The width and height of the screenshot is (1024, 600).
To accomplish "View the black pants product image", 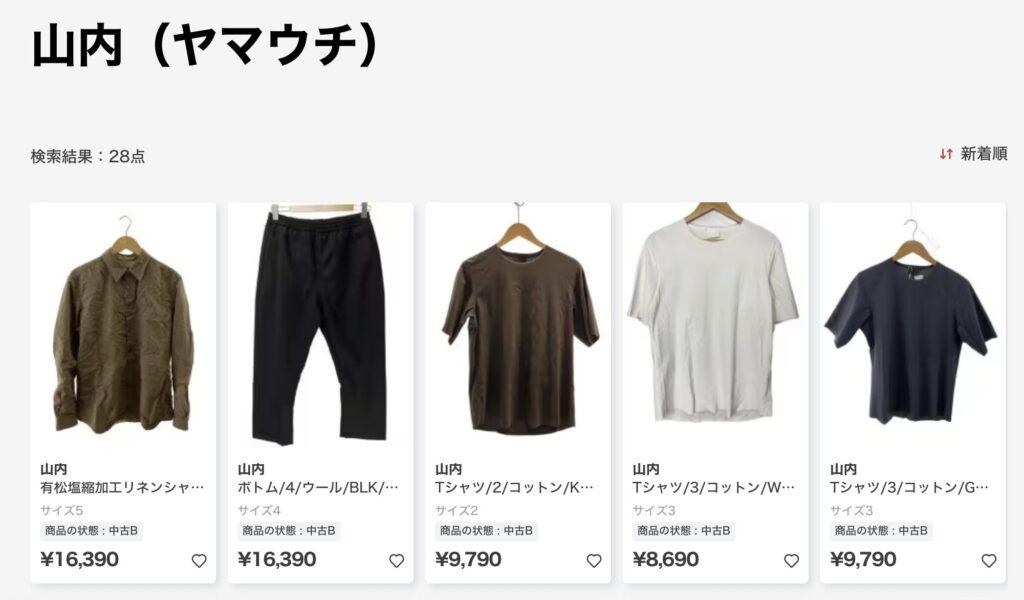I will [321, 325].
